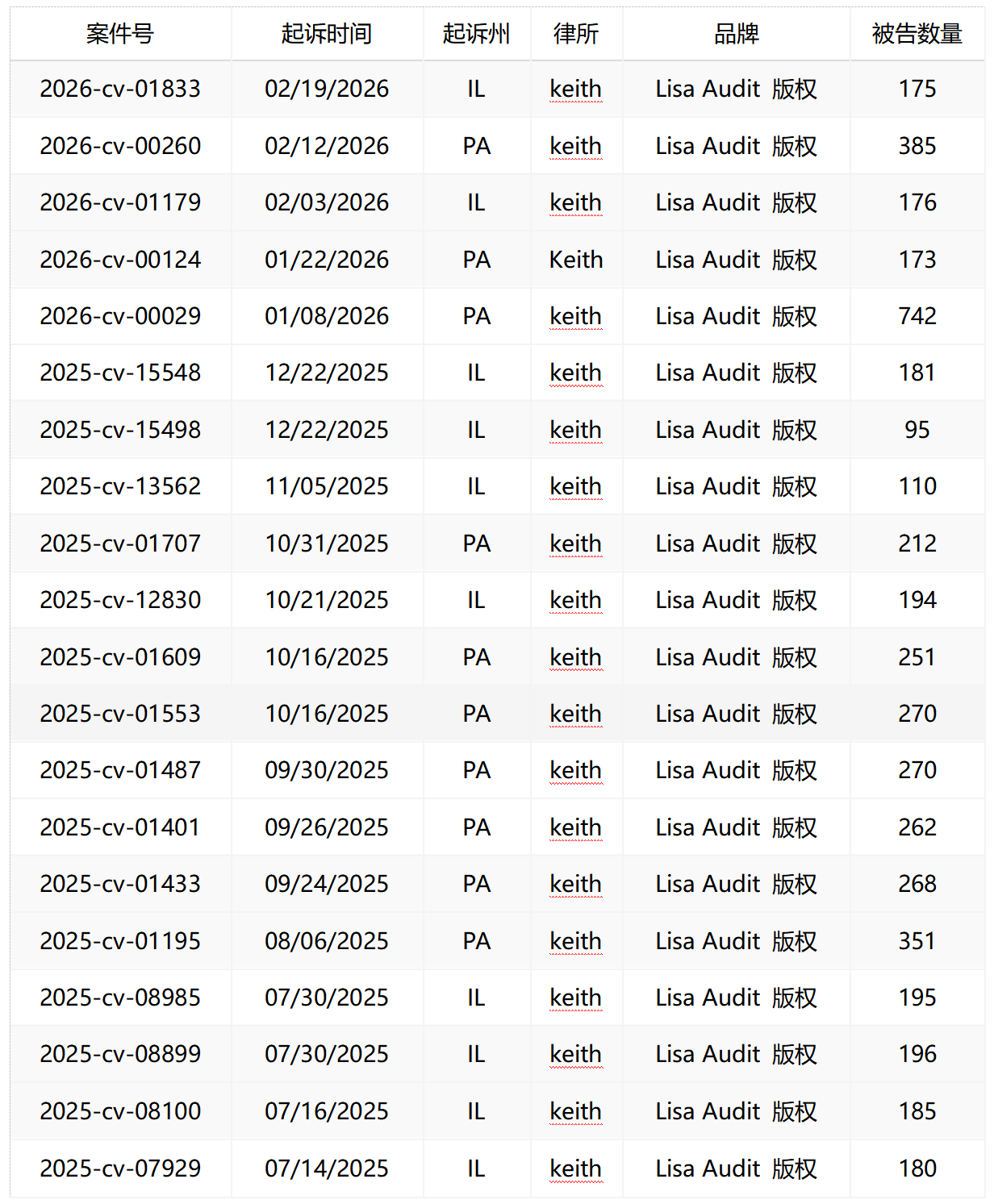Select case number 2025-cv-01553 row

(x=120, y=714)
